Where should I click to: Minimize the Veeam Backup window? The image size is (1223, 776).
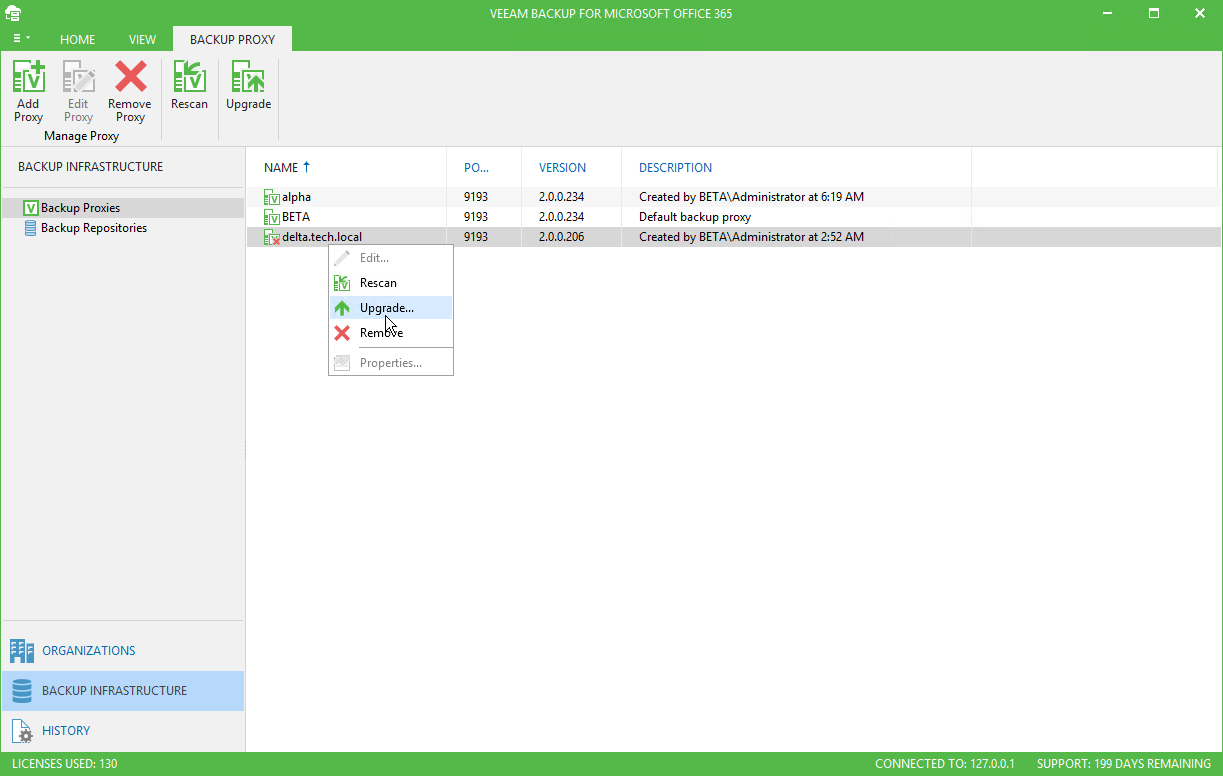coord(1108,14)
